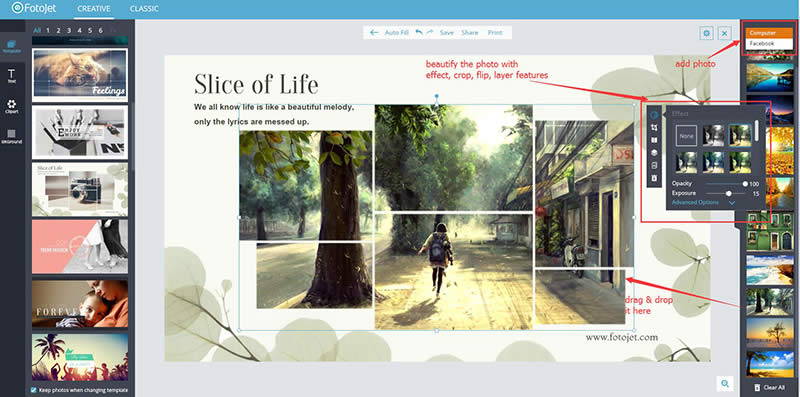The width and height of the screenshot is (800, 397).
Task: Open the Background panel
Action: click(x=12, y=136)
